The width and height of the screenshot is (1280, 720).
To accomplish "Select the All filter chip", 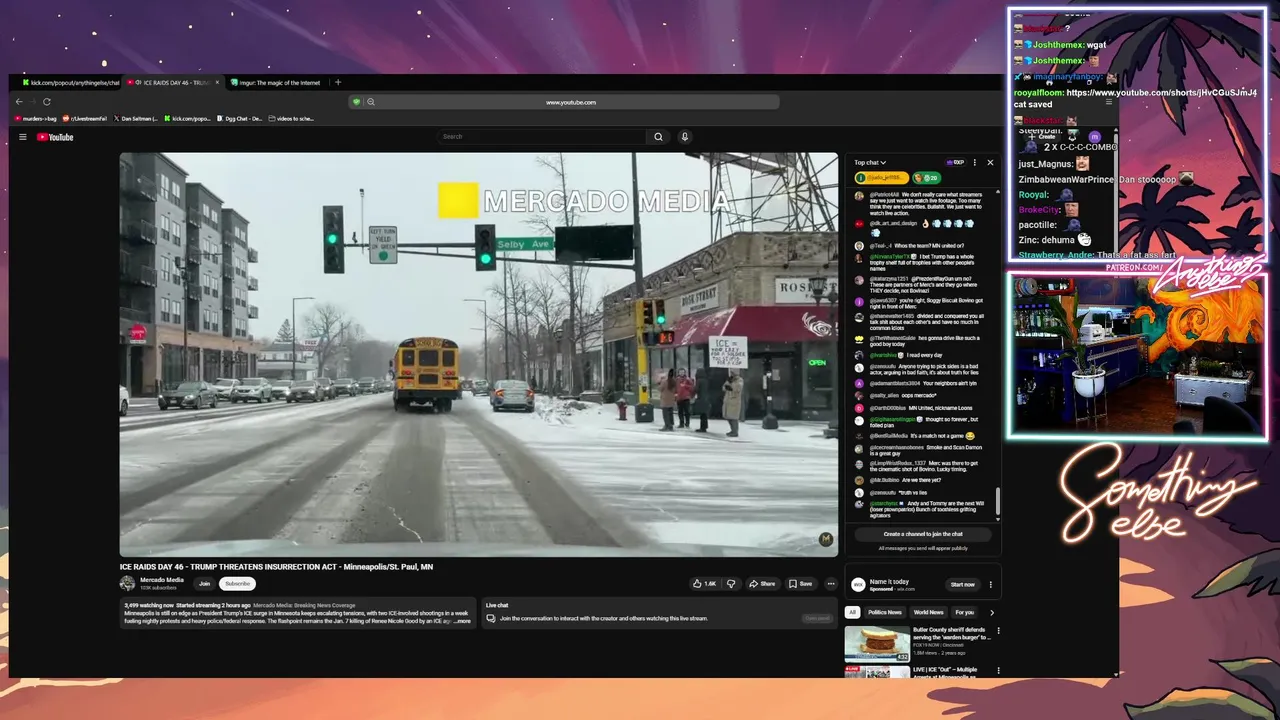I will (853, 612).
